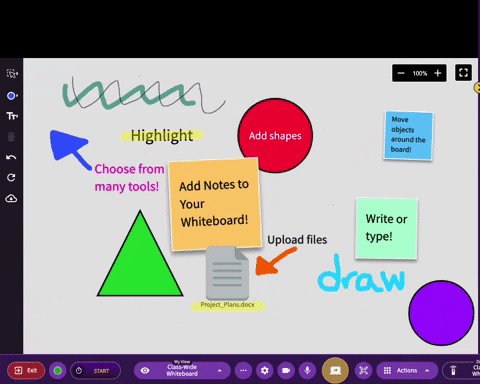Select the selection cursor tool
The height and width of the screenshot is (384, 480).
click(12, 73)
